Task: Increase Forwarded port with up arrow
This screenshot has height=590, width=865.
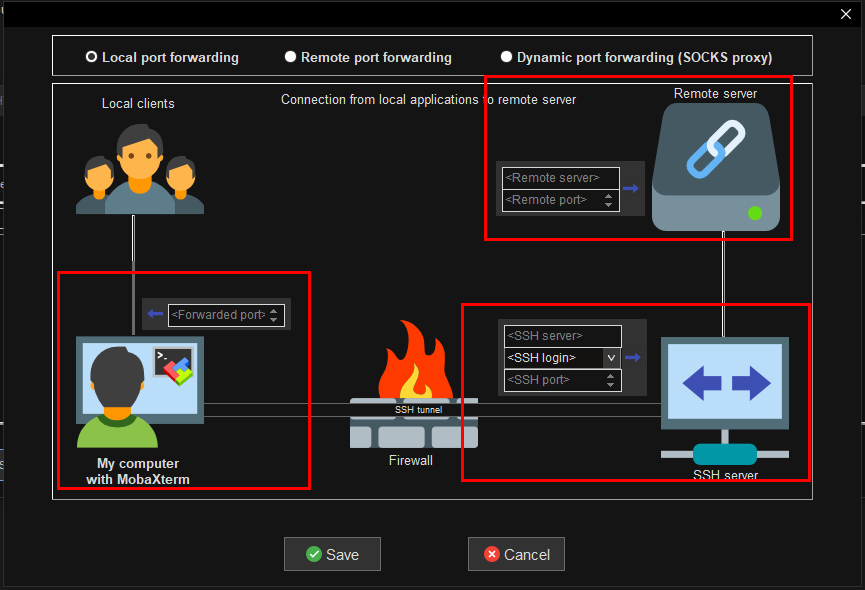Action: 274,311
